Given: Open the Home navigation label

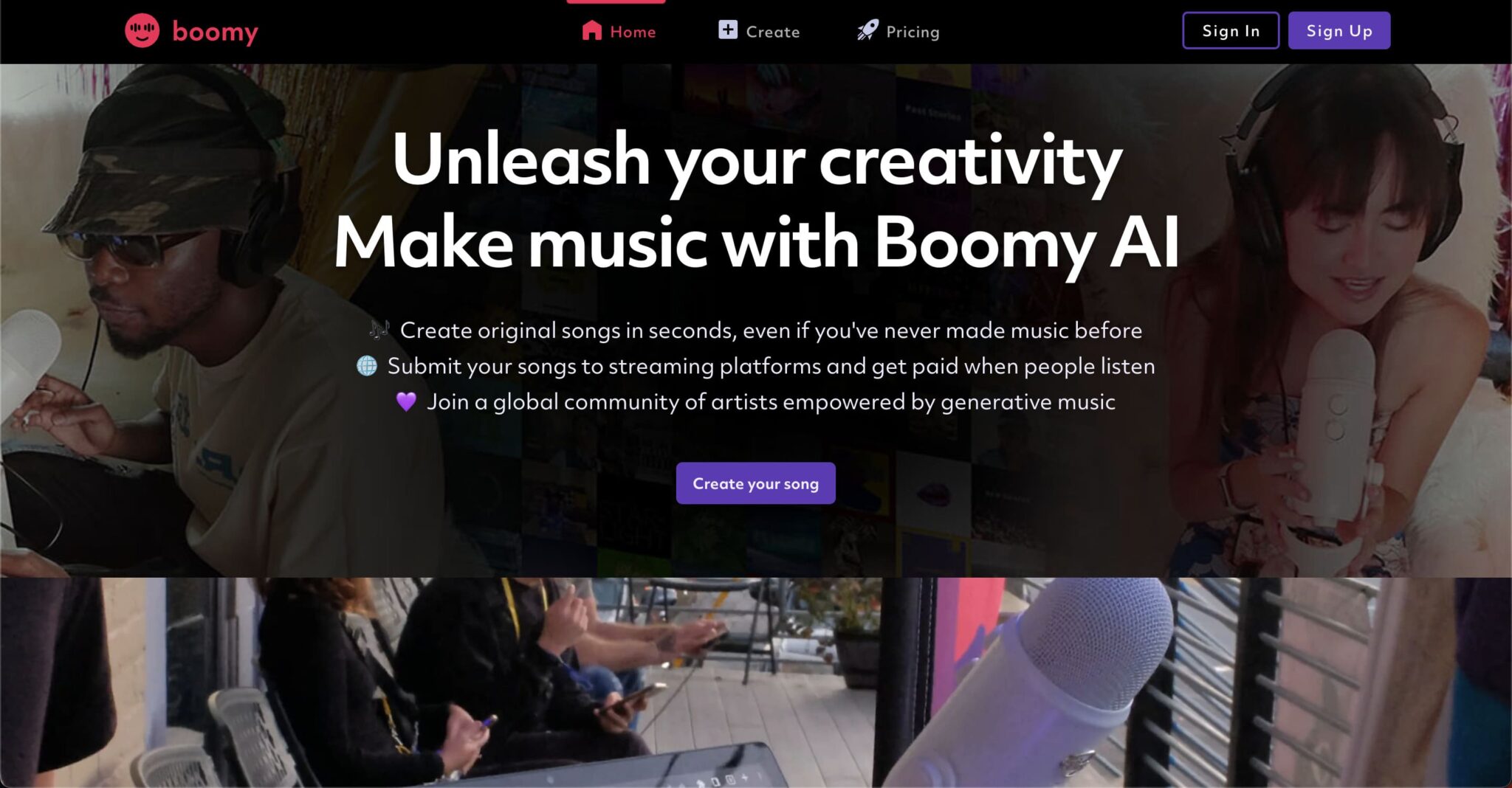Looking at the screenshot, I should [633, 32].
